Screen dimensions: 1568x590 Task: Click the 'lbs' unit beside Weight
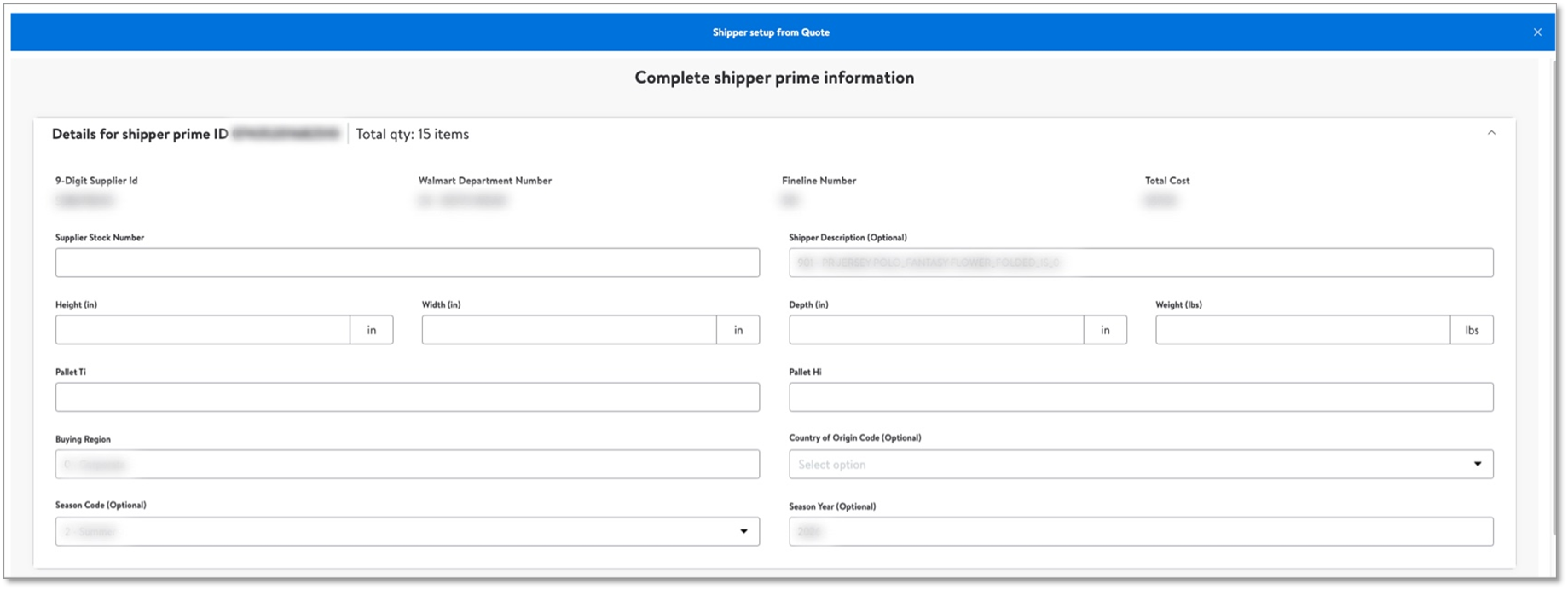1472,330
